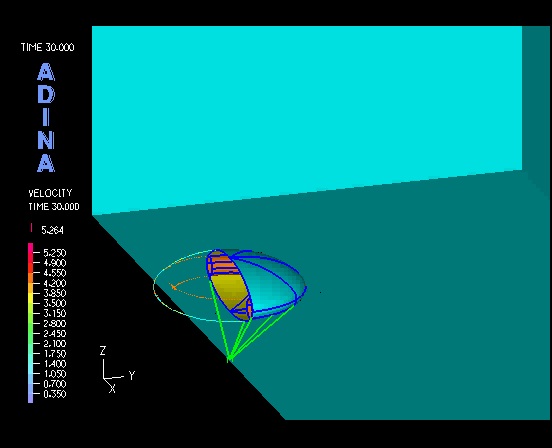
Task: Click the letter N in the ADINA logo
Action: click(46, 140)
